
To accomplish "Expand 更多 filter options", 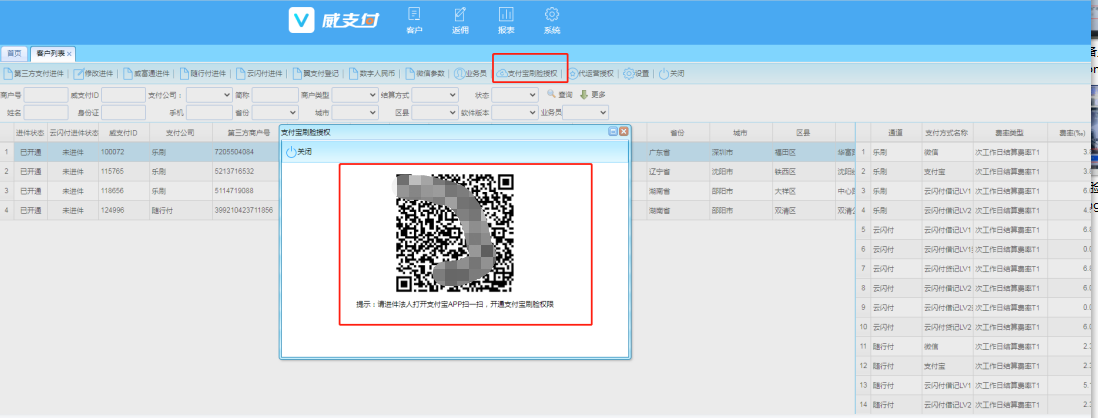I will coord(593,94).
